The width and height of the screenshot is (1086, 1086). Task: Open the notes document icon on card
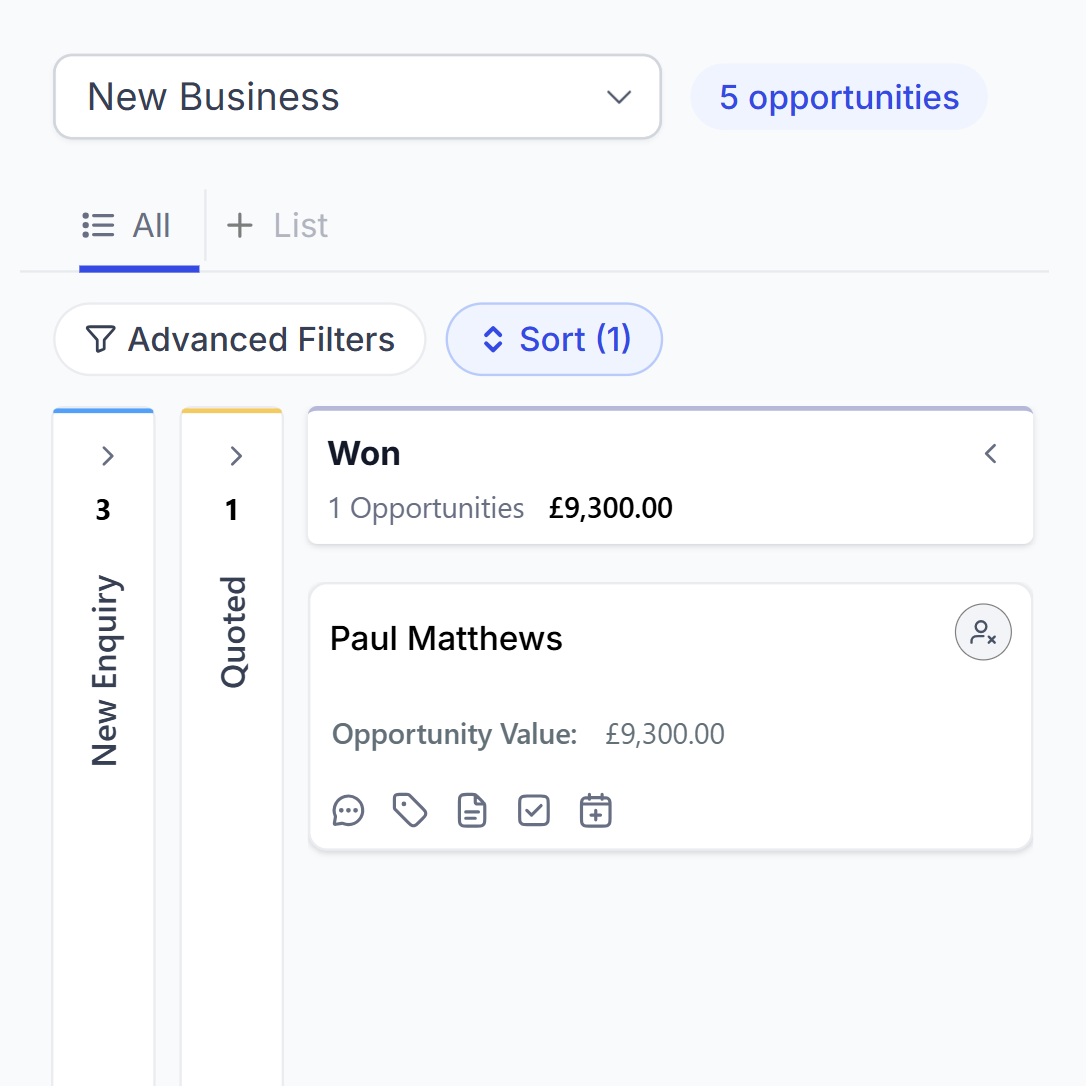(x=472, y=810)
